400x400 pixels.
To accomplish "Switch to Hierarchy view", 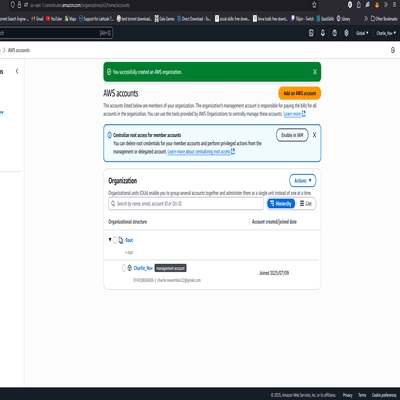I will tap(281, 203).
